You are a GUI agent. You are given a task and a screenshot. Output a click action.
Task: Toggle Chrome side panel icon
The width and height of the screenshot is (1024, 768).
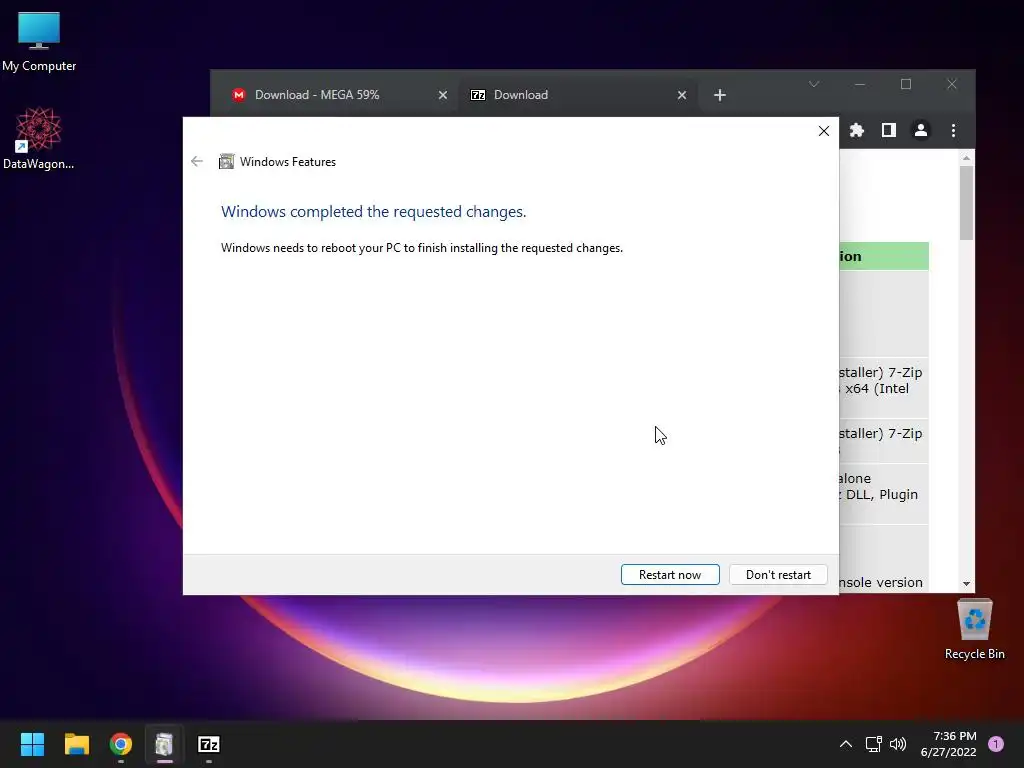pos(889,131)
